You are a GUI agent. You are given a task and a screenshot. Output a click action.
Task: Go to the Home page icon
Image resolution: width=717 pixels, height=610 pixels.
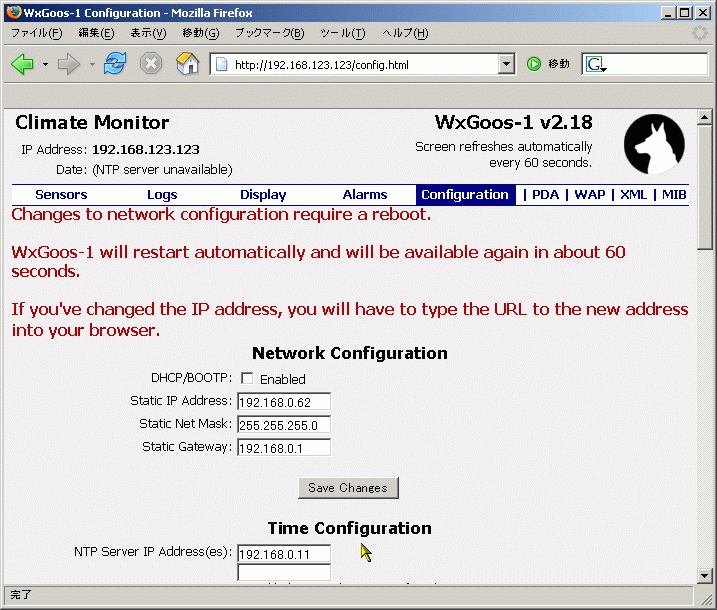187,64
